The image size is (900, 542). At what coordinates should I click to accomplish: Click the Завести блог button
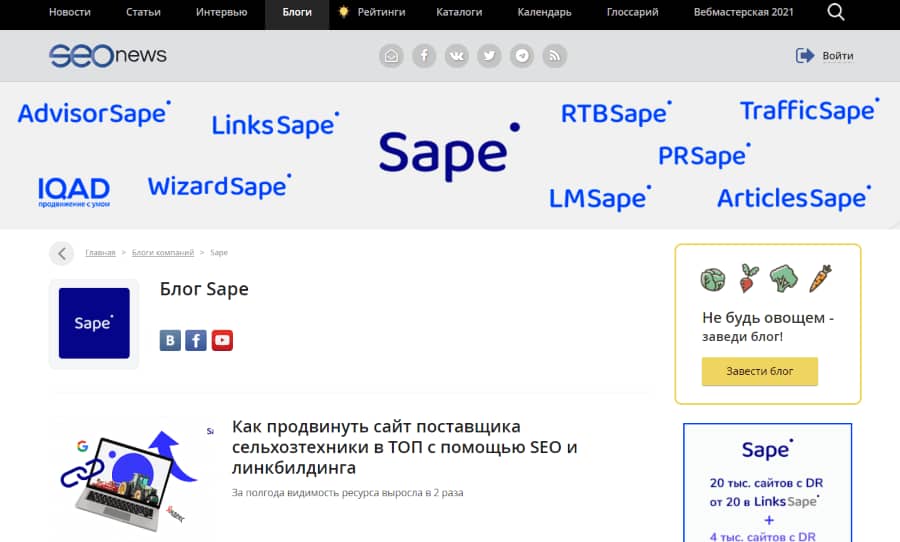click(x=759, y=371)
